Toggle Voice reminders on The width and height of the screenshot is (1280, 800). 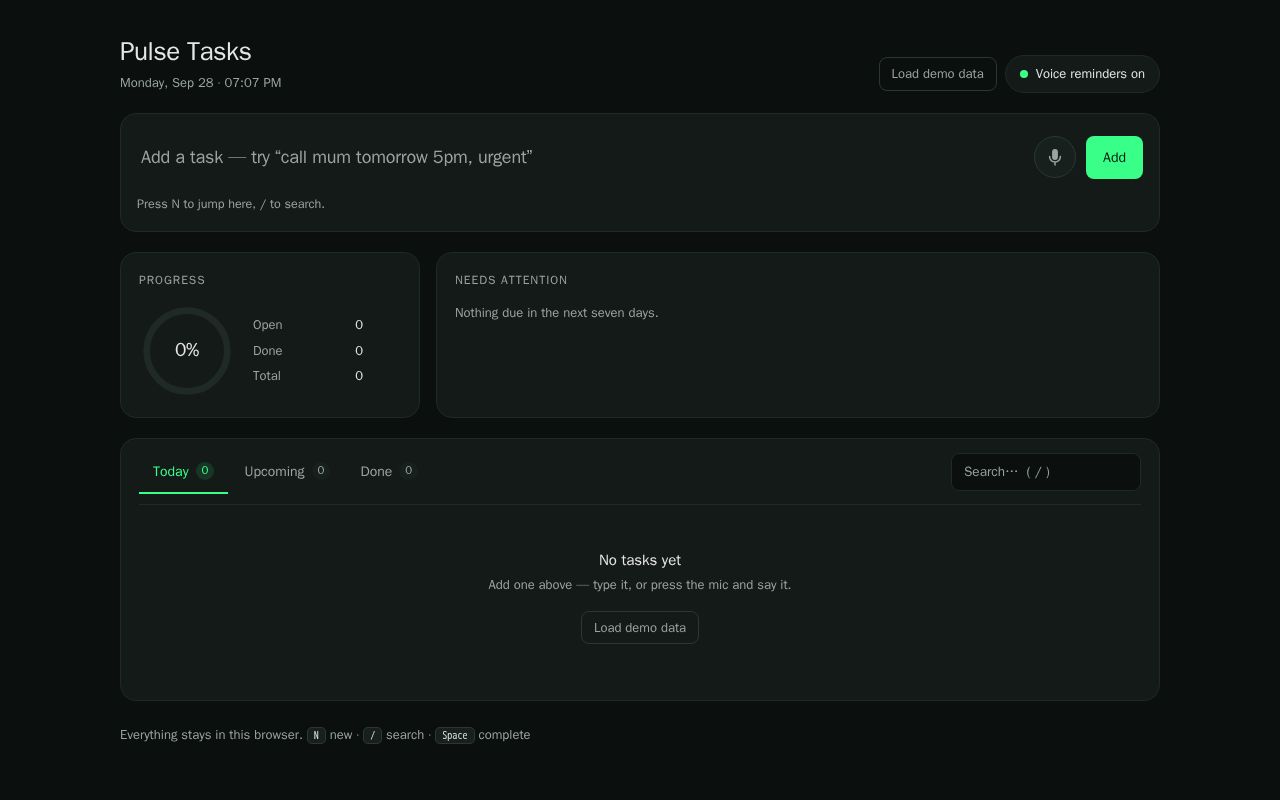click(1082, 74)
